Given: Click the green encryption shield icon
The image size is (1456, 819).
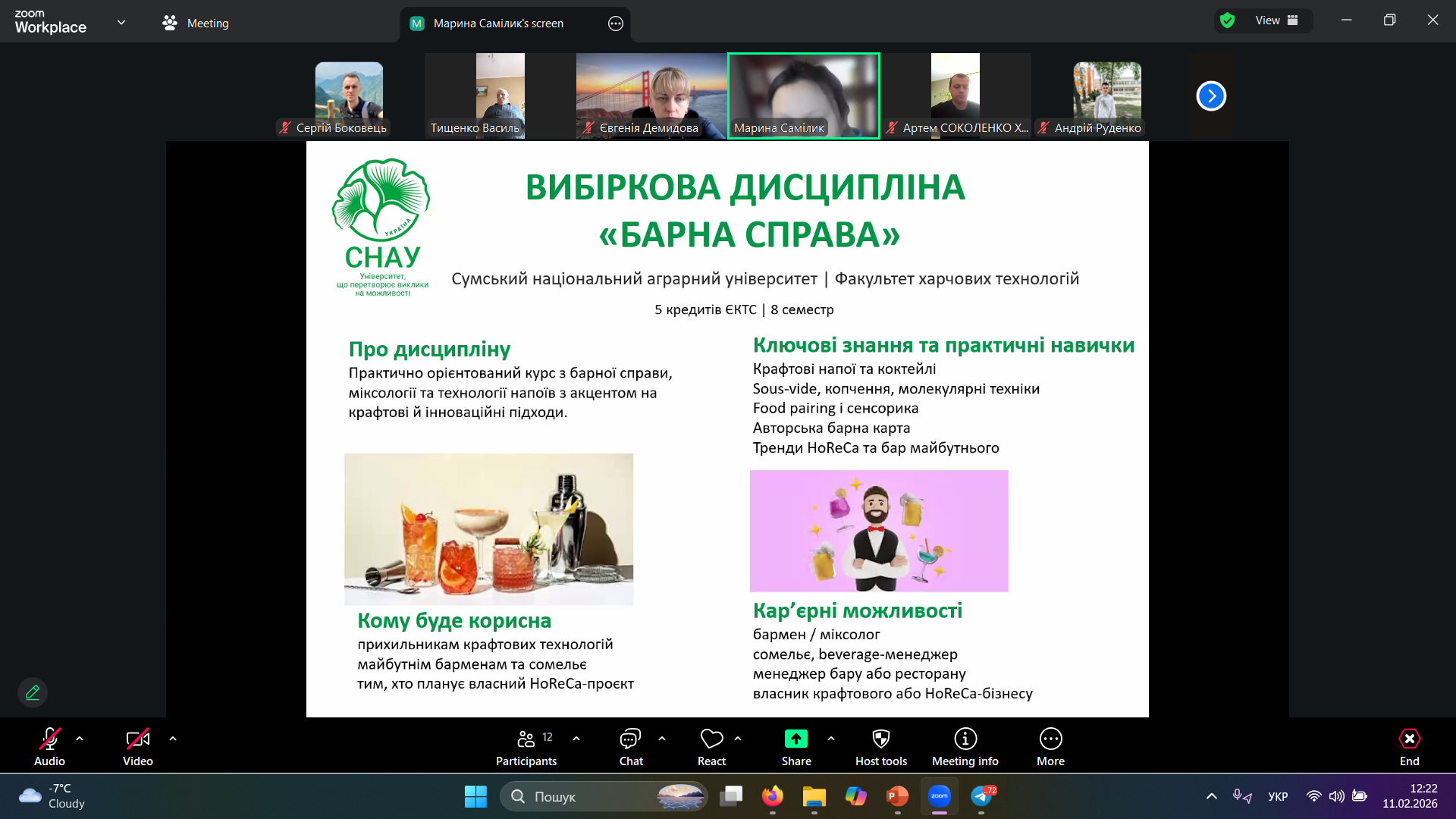Looking at the screenshot, I should [x=1228, y=20].
